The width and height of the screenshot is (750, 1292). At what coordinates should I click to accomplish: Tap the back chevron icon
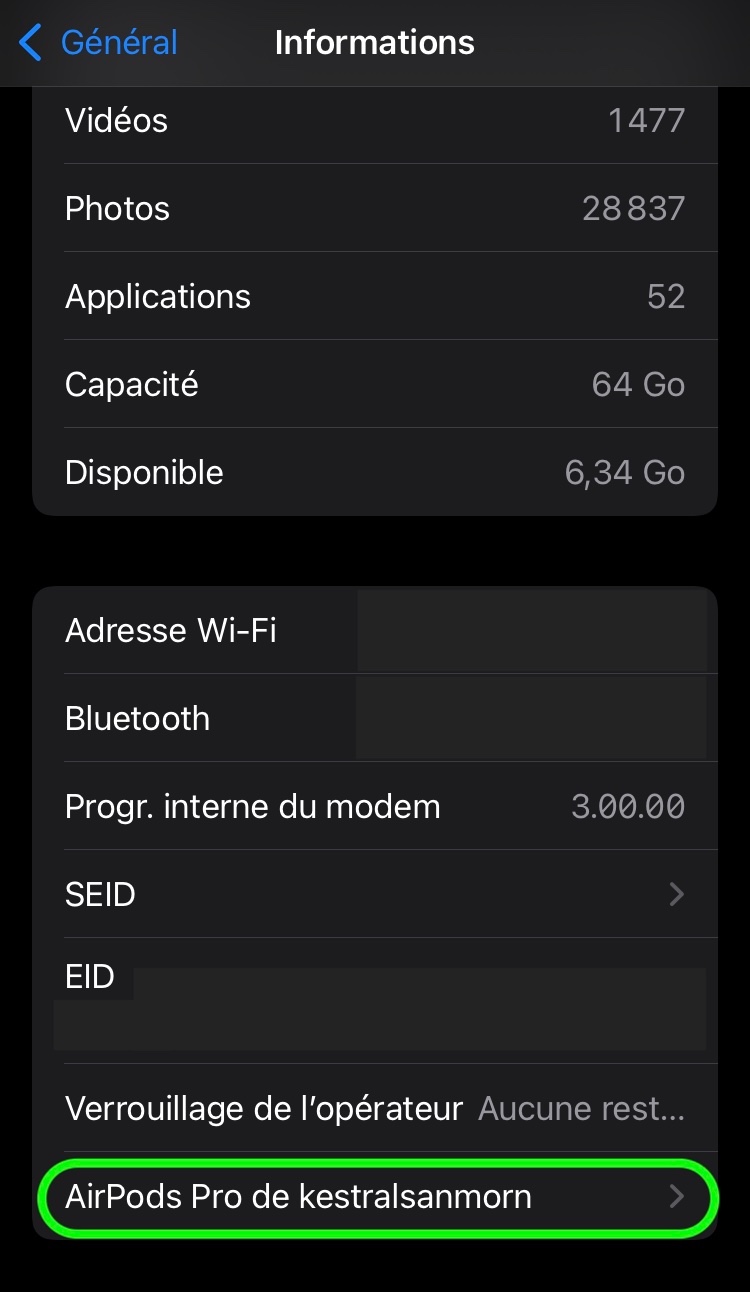(31, 43)
